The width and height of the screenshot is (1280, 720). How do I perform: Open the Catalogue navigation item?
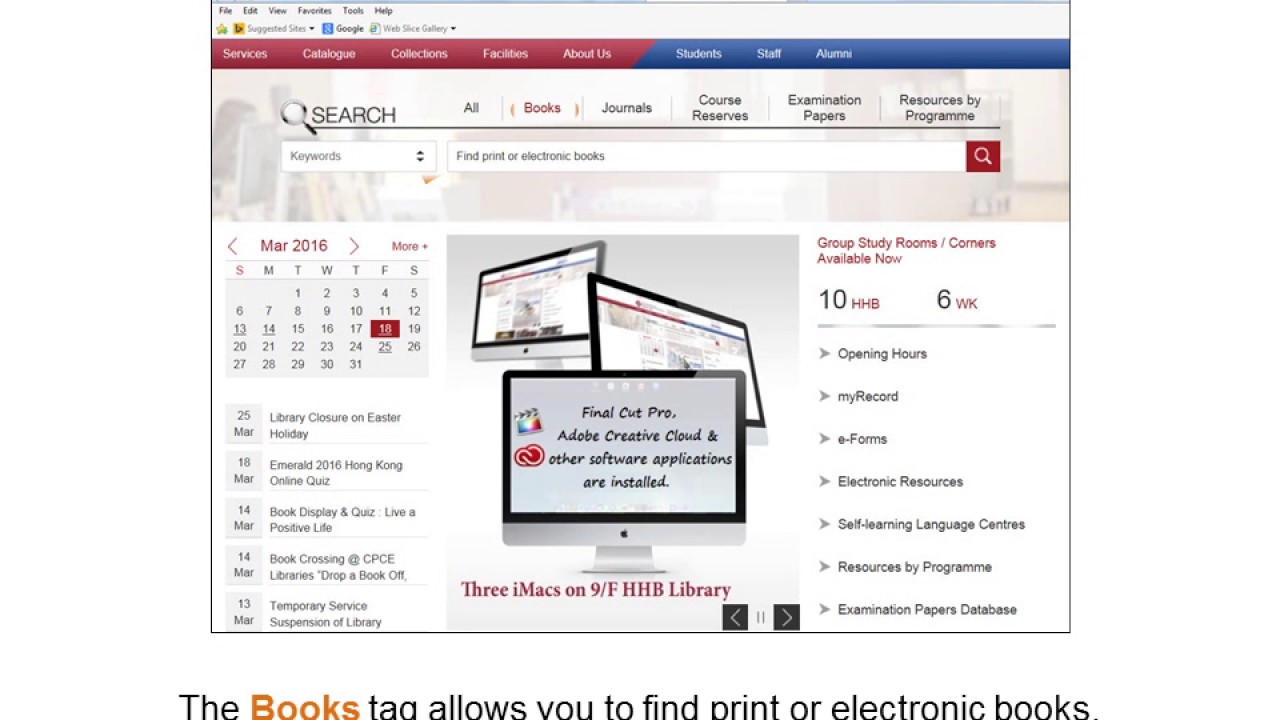(329, 54)
